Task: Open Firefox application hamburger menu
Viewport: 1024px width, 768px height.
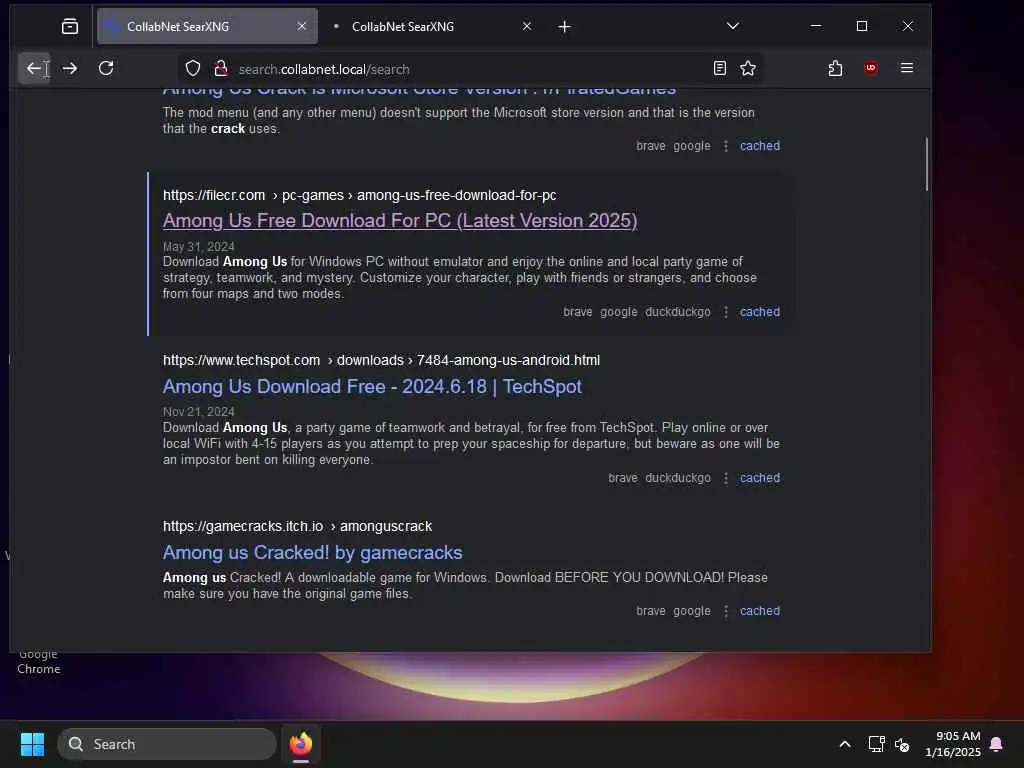Action: 906,68
